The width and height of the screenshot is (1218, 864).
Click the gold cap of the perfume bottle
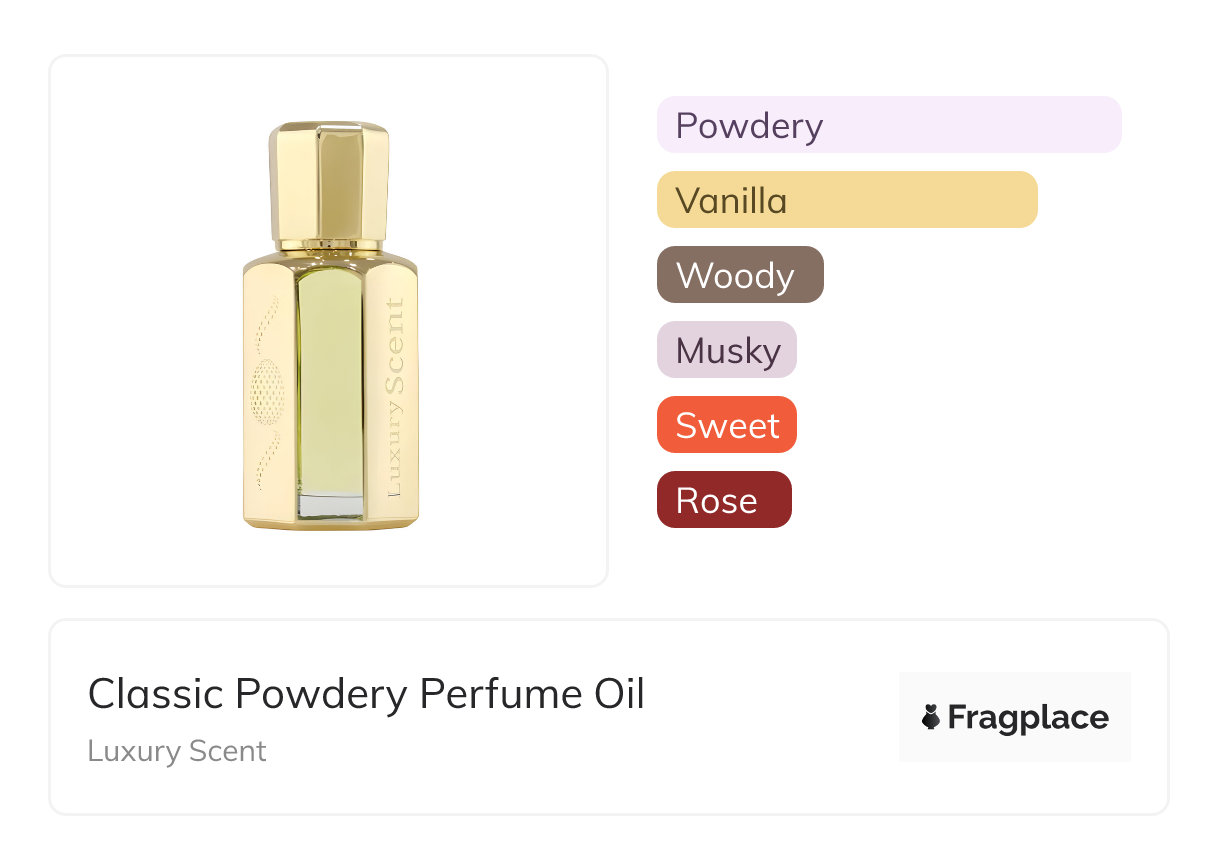(328, 181)
